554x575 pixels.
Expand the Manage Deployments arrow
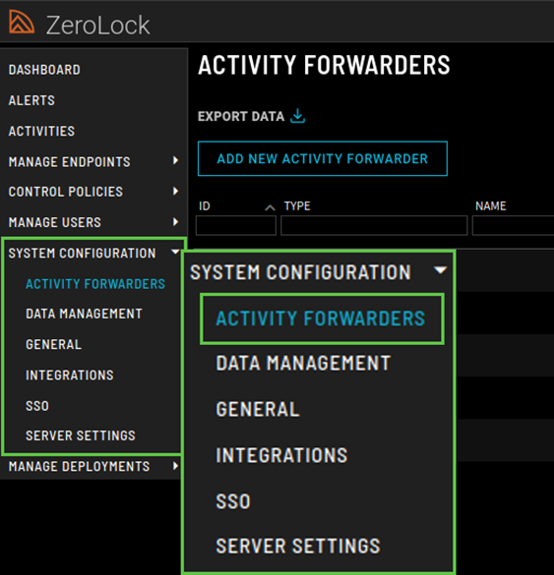point(176,466)
